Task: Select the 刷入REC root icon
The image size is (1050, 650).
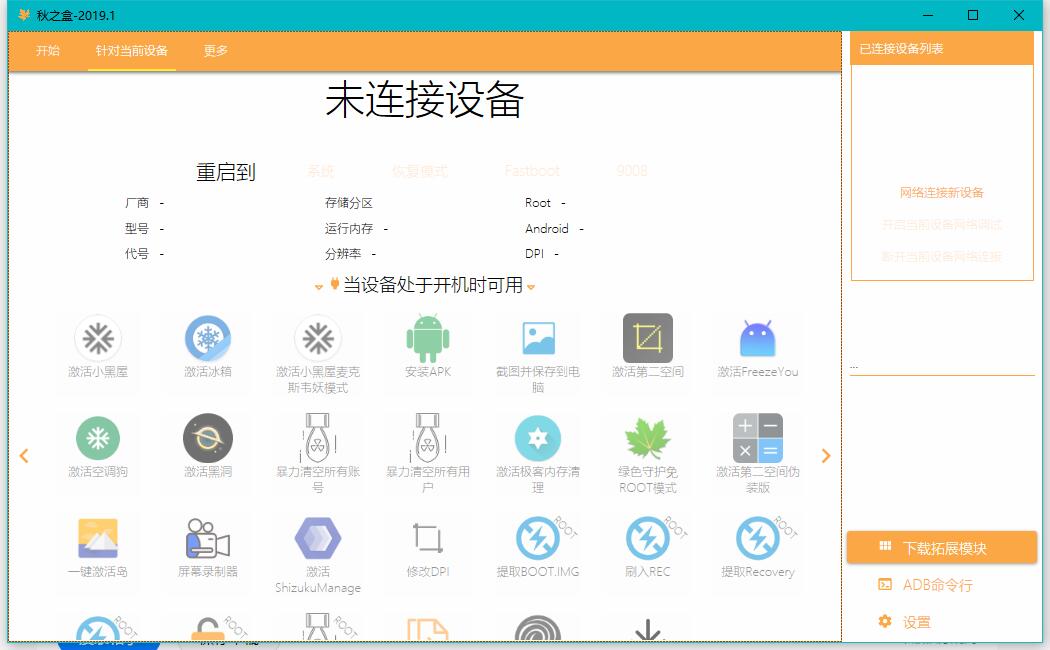Action: pos(648,538)
